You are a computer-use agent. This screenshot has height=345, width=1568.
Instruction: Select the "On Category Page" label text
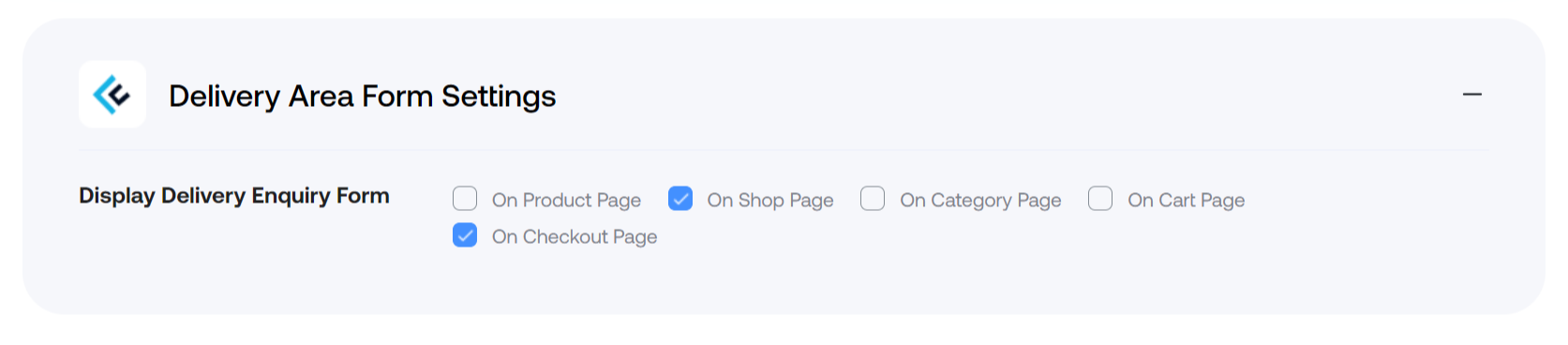point(980,201)
